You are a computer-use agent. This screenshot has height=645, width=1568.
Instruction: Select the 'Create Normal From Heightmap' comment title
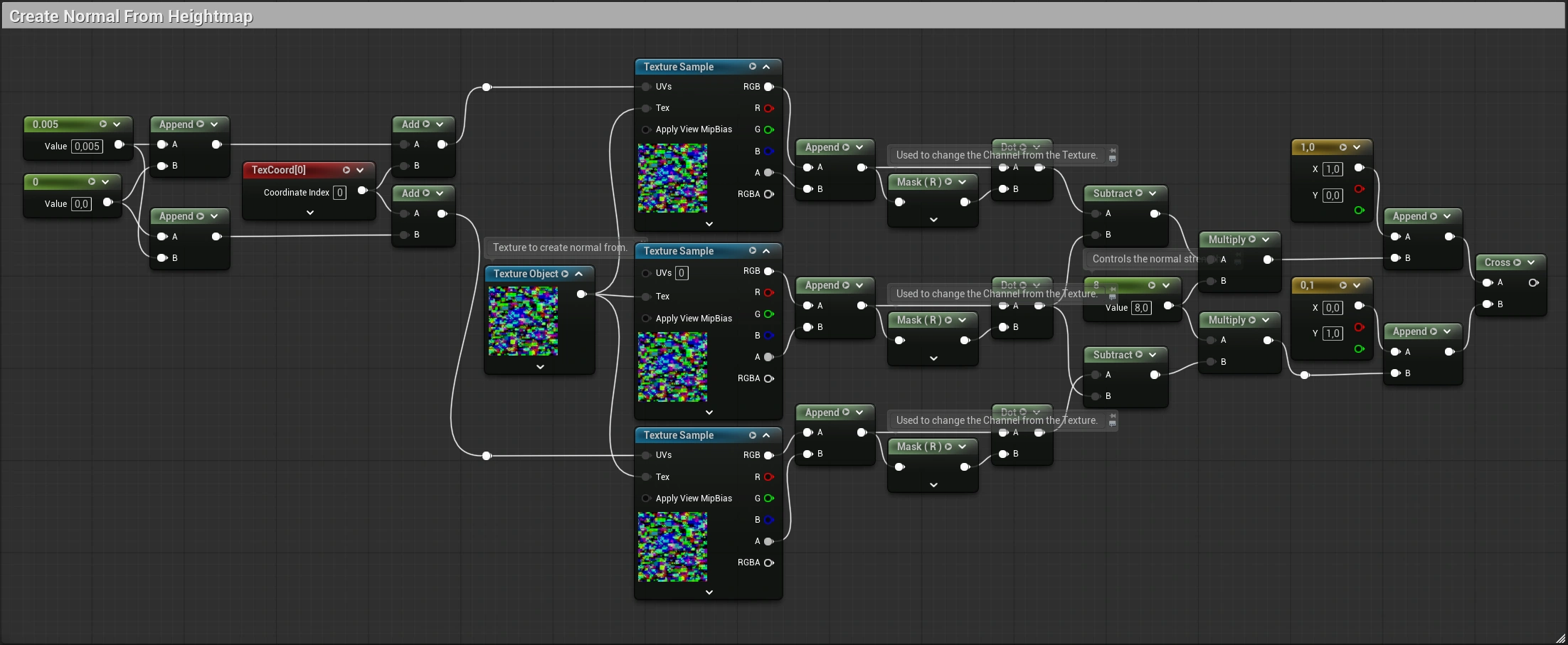tap(131, 16)
